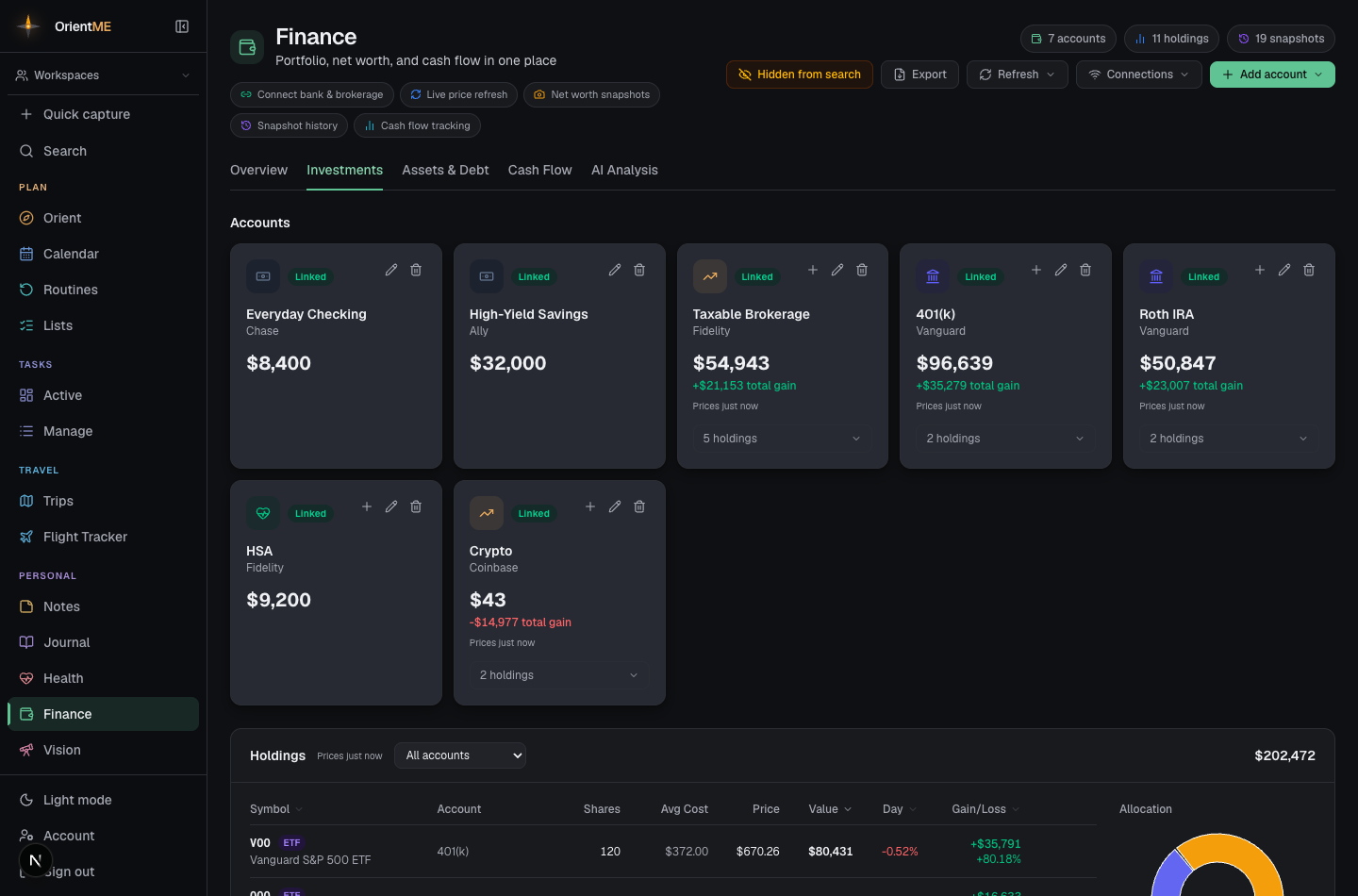The width and height of the screenshot is (1358, 896).
Task: Edit the 401(k) account
Action: (x=1061, y=270)
